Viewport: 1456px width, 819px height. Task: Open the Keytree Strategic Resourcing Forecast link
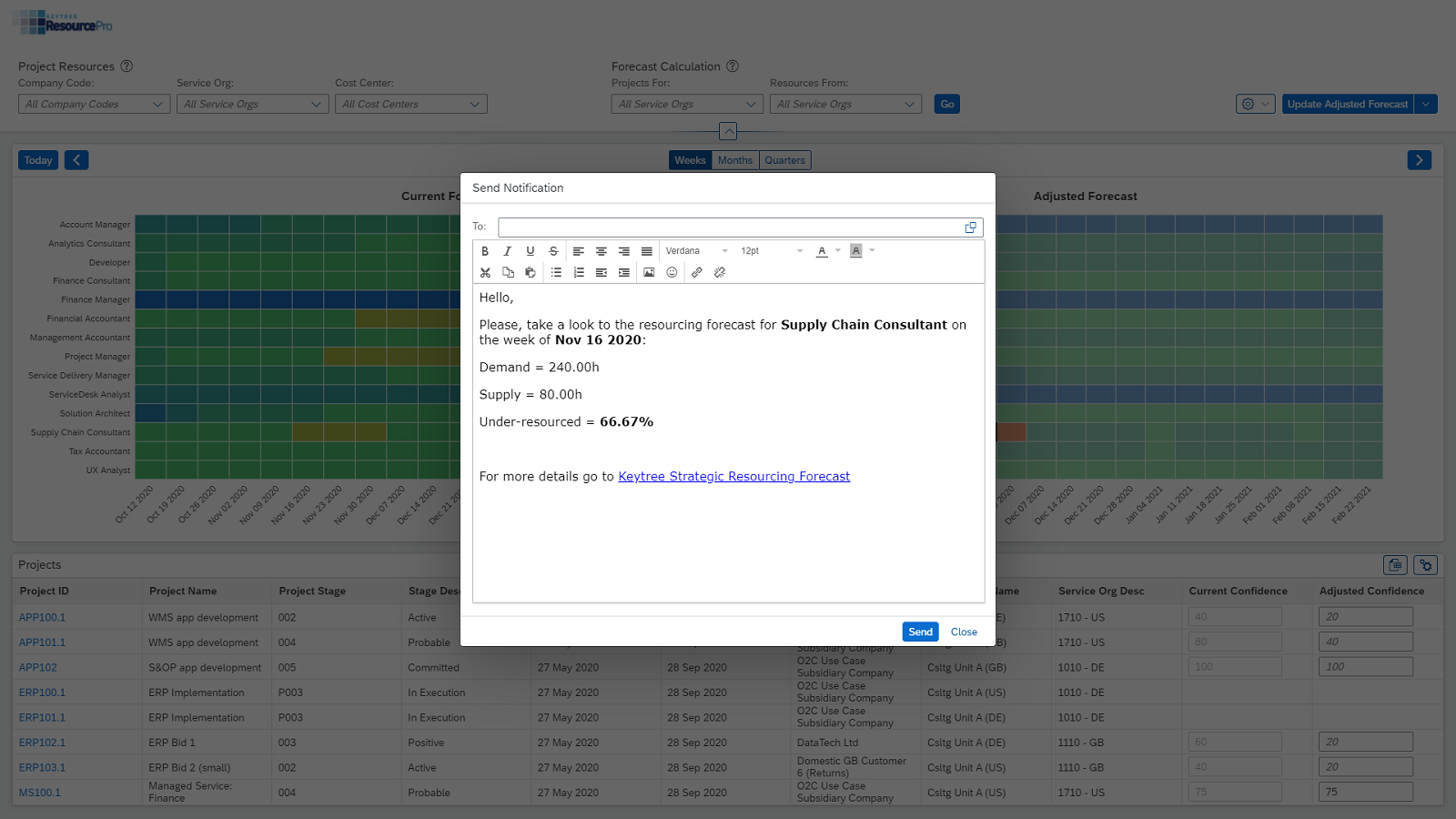point(733,477)
